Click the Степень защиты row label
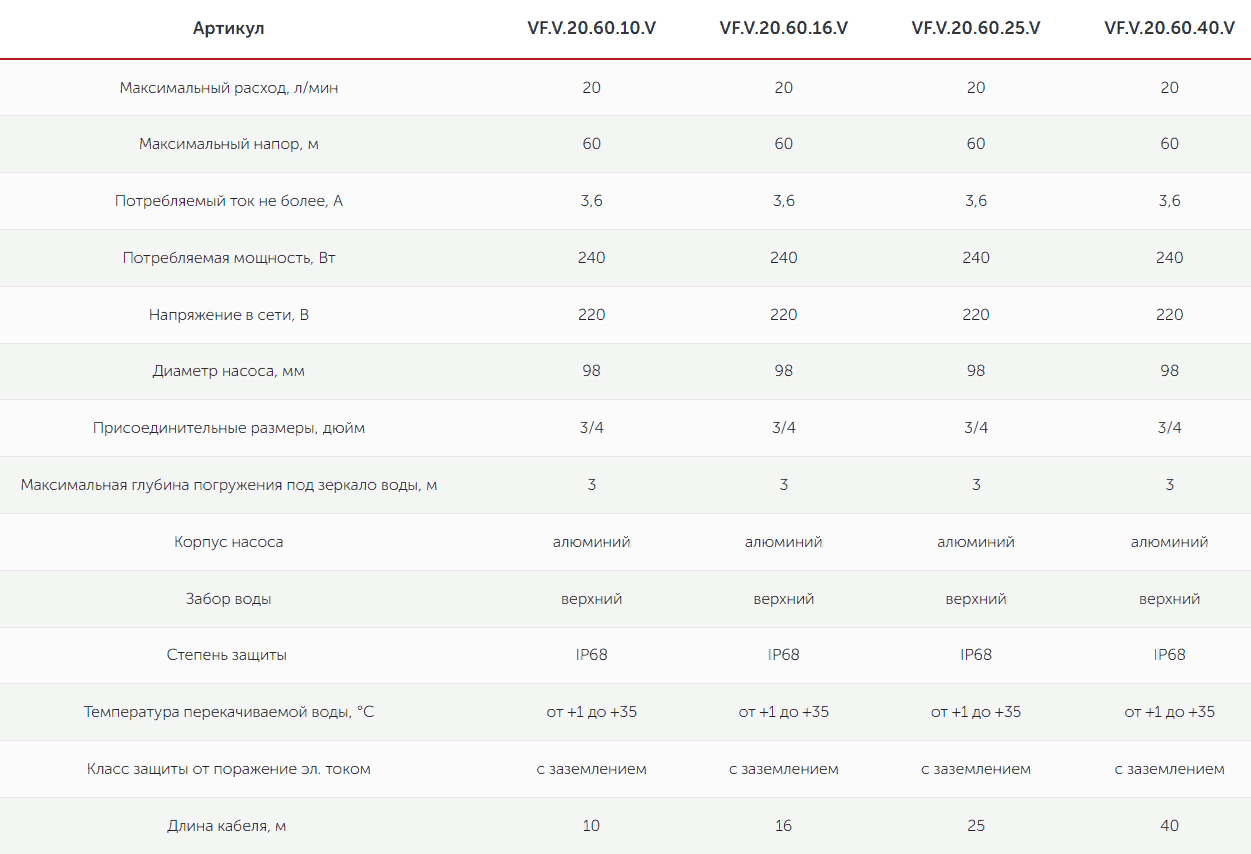Screen dimensions: 1251x854 (227, 655)
